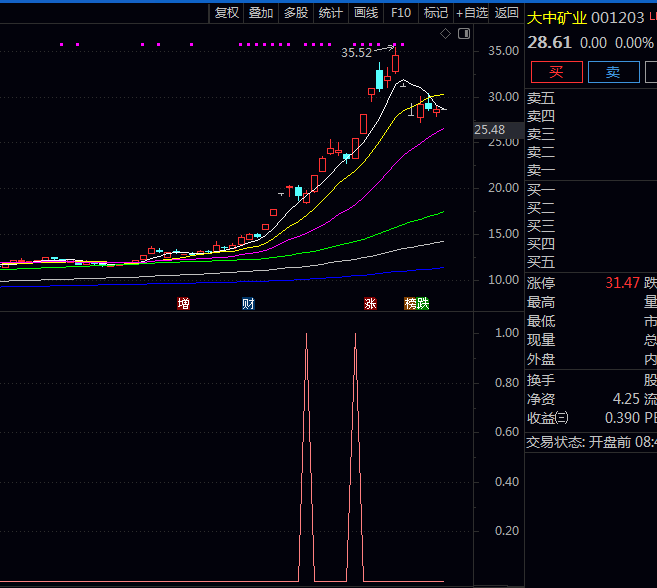This screenshot has height=588, width=657.
Task: Open the 统计 statistics tool
Action: (330, 13)
